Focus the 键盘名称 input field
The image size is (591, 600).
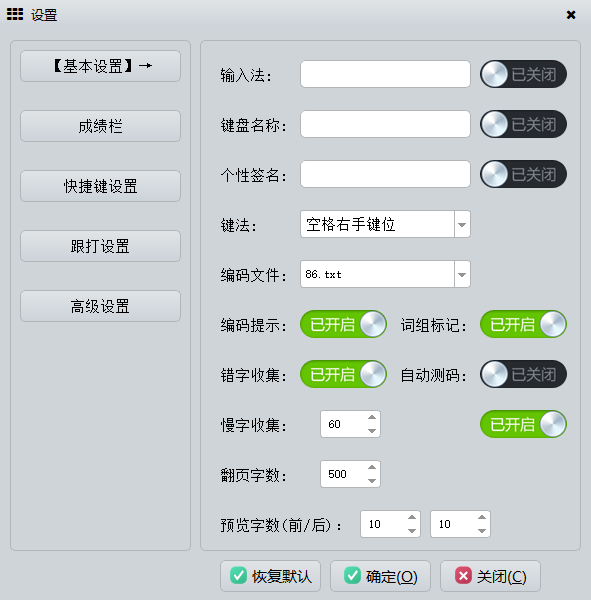click(x=385, y=124)
